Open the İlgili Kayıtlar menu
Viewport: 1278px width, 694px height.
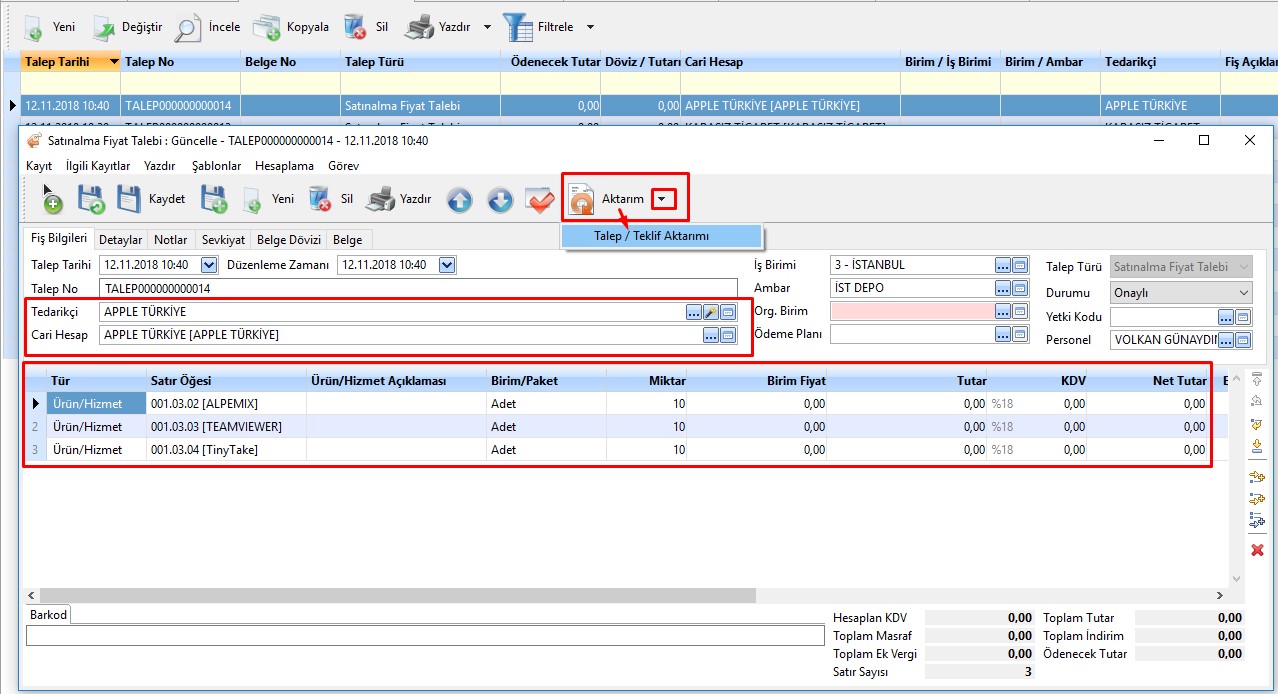98,166
